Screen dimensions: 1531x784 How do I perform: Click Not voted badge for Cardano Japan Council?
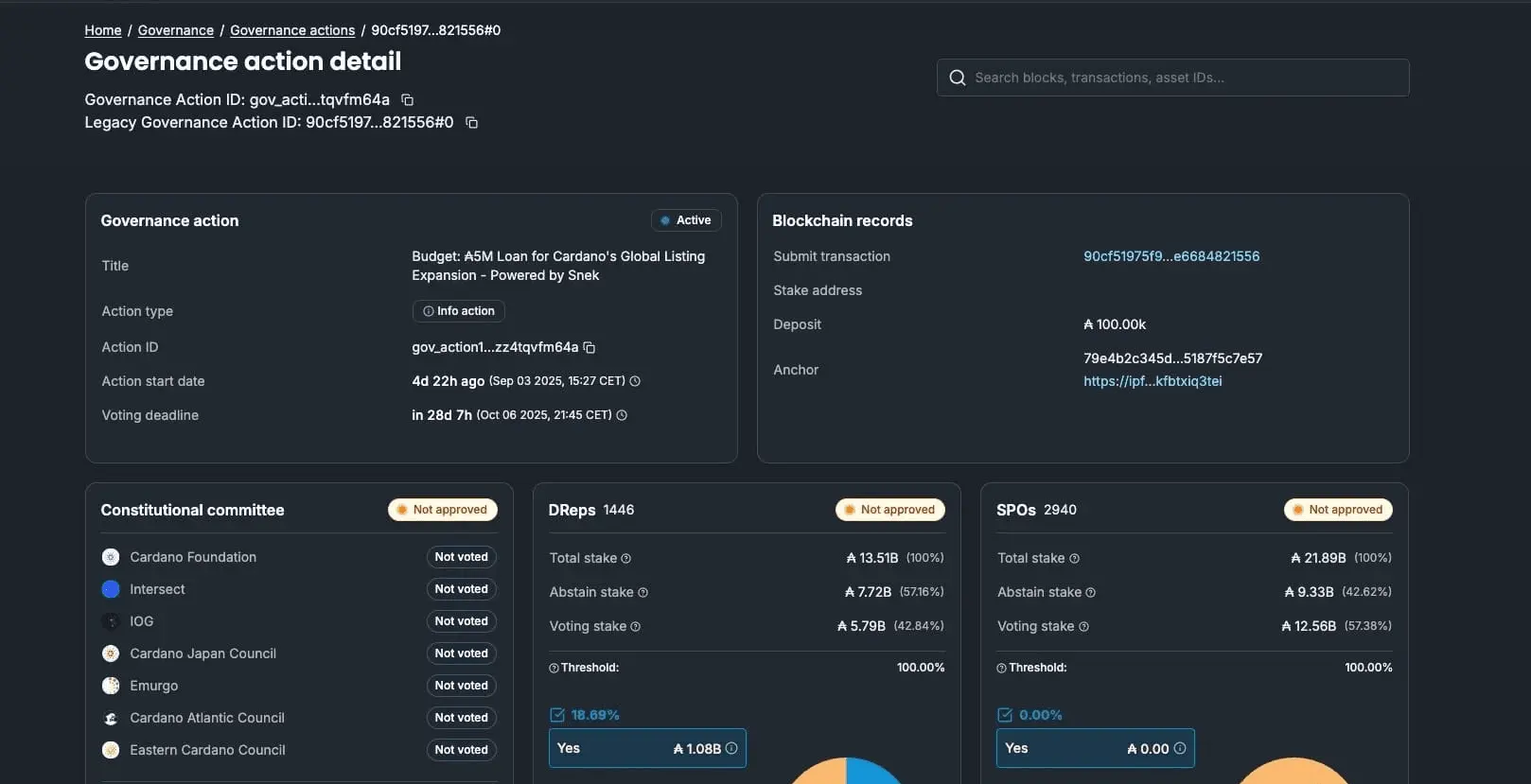coord(461,653)
